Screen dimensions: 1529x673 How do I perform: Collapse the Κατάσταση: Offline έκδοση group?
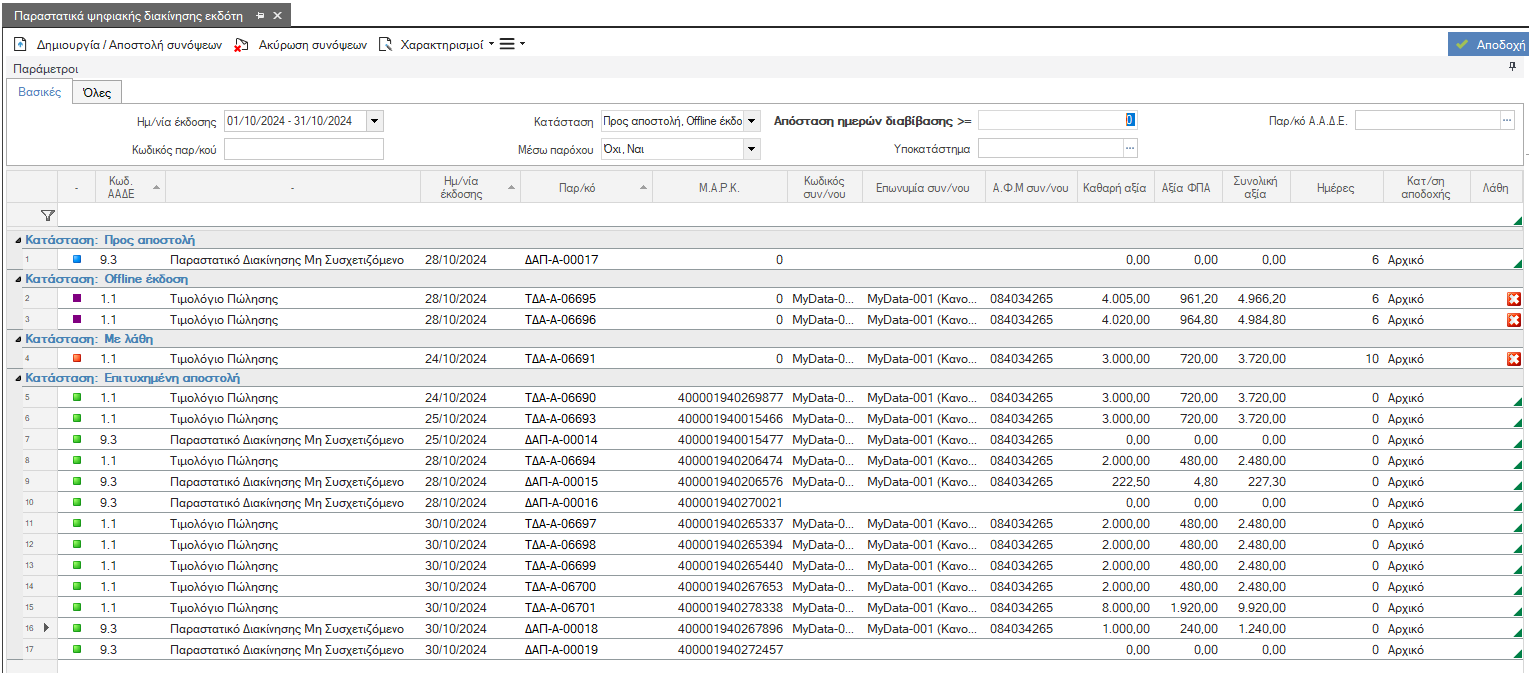[x=18, y=279]
